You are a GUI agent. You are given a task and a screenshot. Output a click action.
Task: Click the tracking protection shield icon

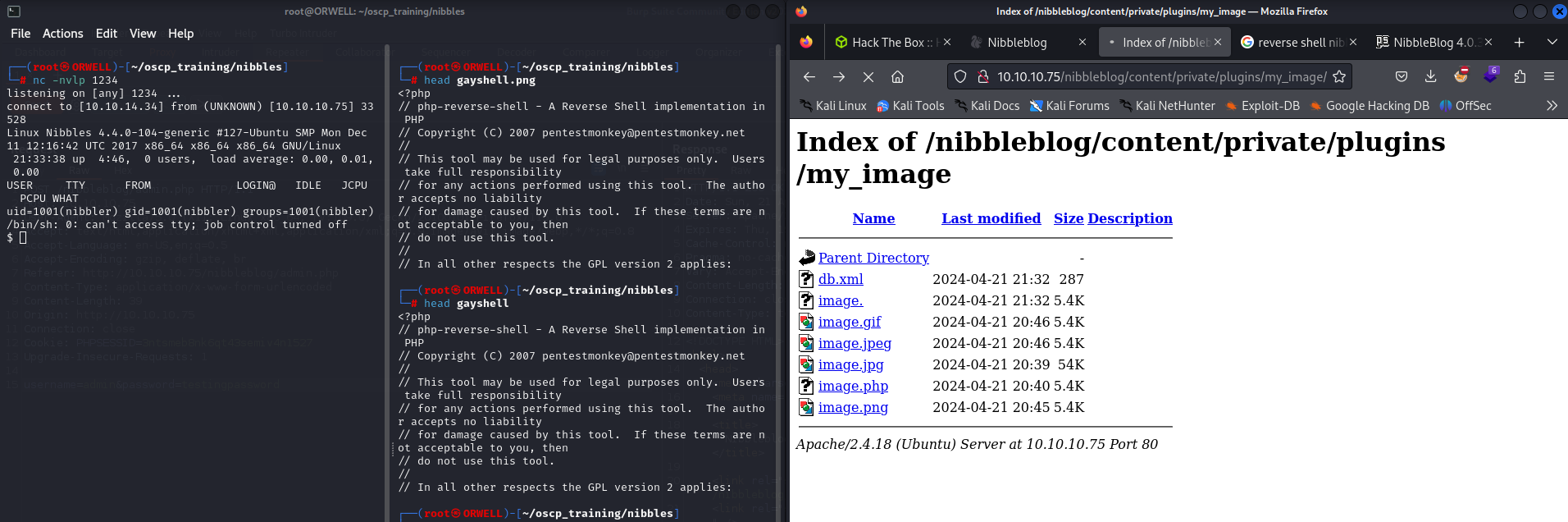pos(960,76)
